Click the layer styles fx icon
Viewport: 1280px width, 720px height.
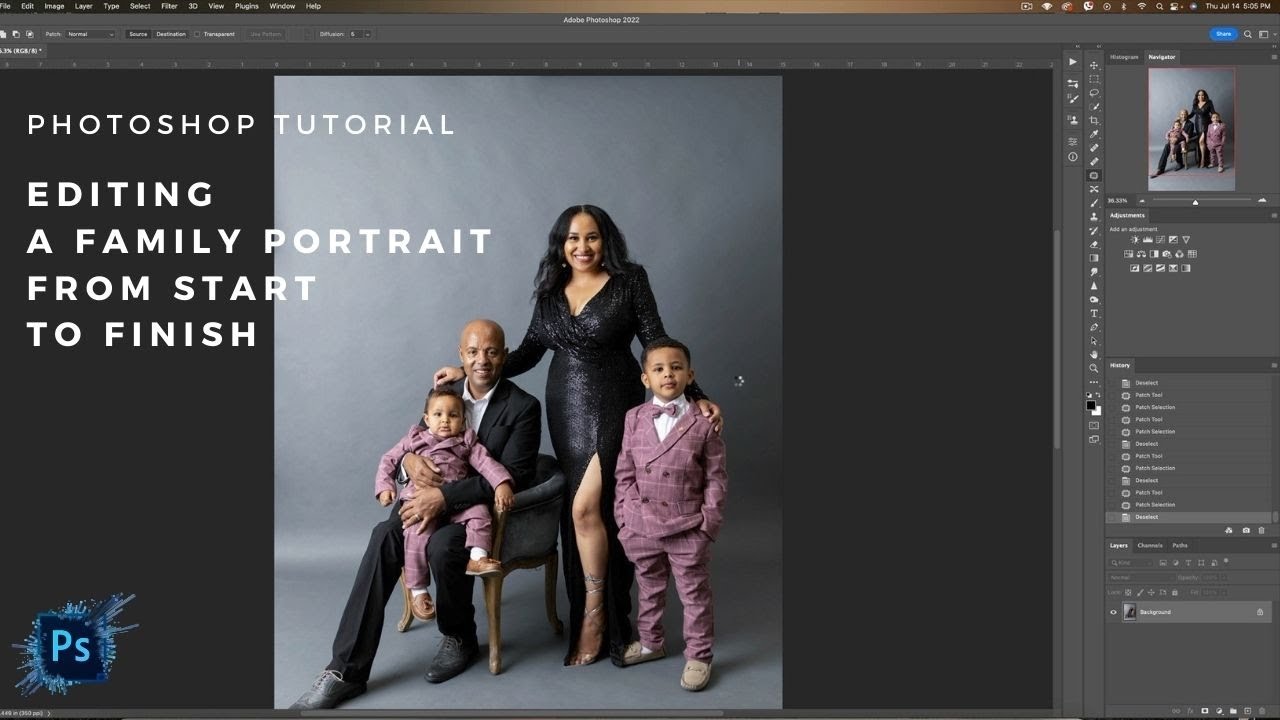[1191, 711]
